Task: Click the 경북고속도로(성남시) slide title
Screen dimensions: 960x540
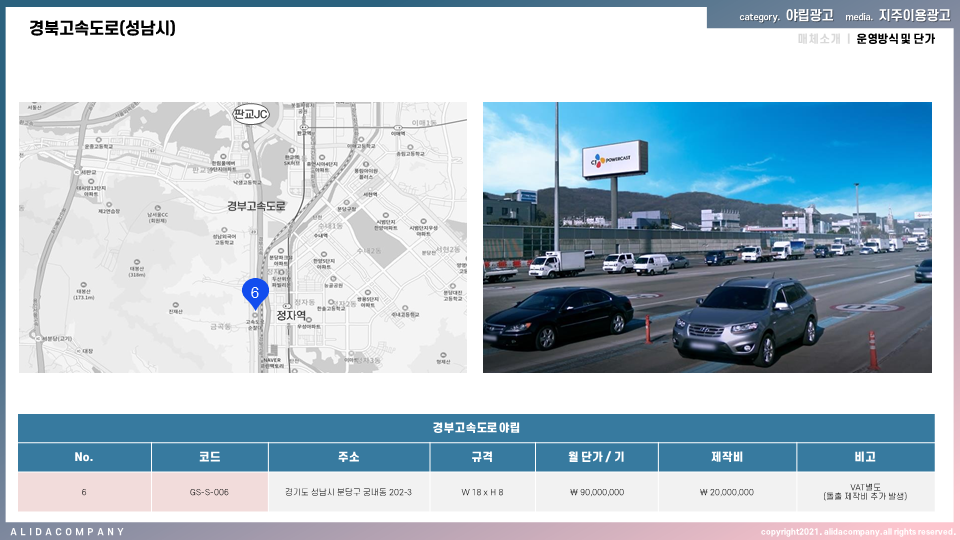Action: pos(103,28)
